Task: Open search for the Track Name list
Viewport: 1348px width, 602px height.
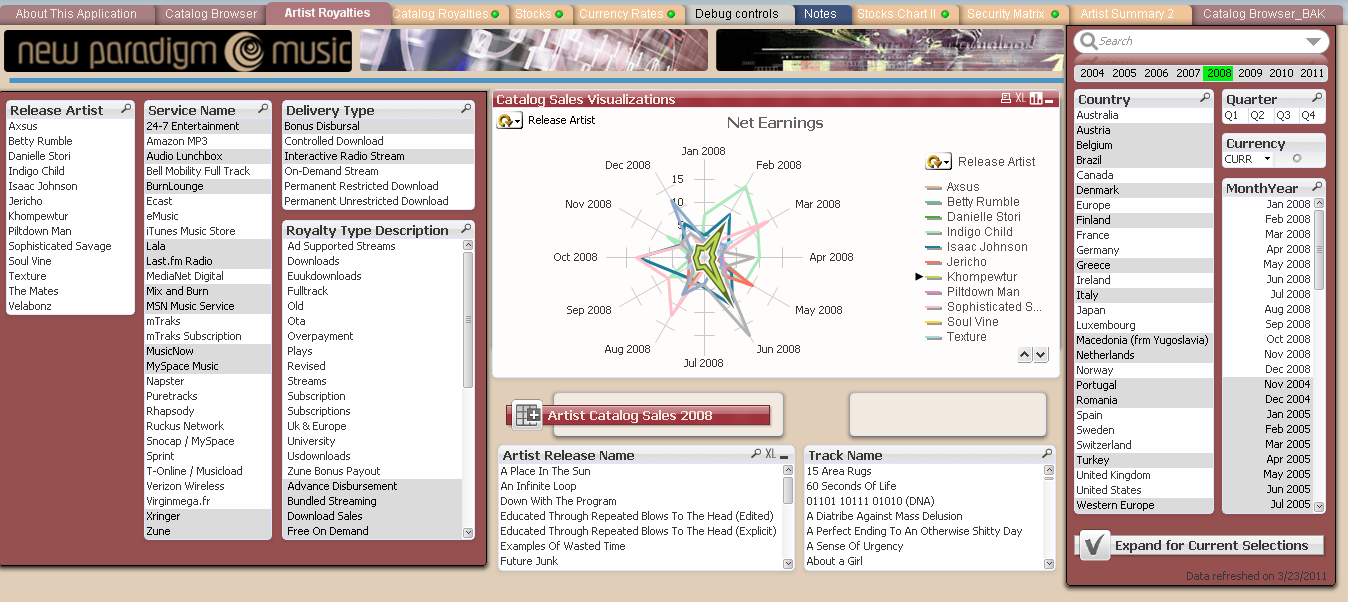Action: tap(1046, 454)
